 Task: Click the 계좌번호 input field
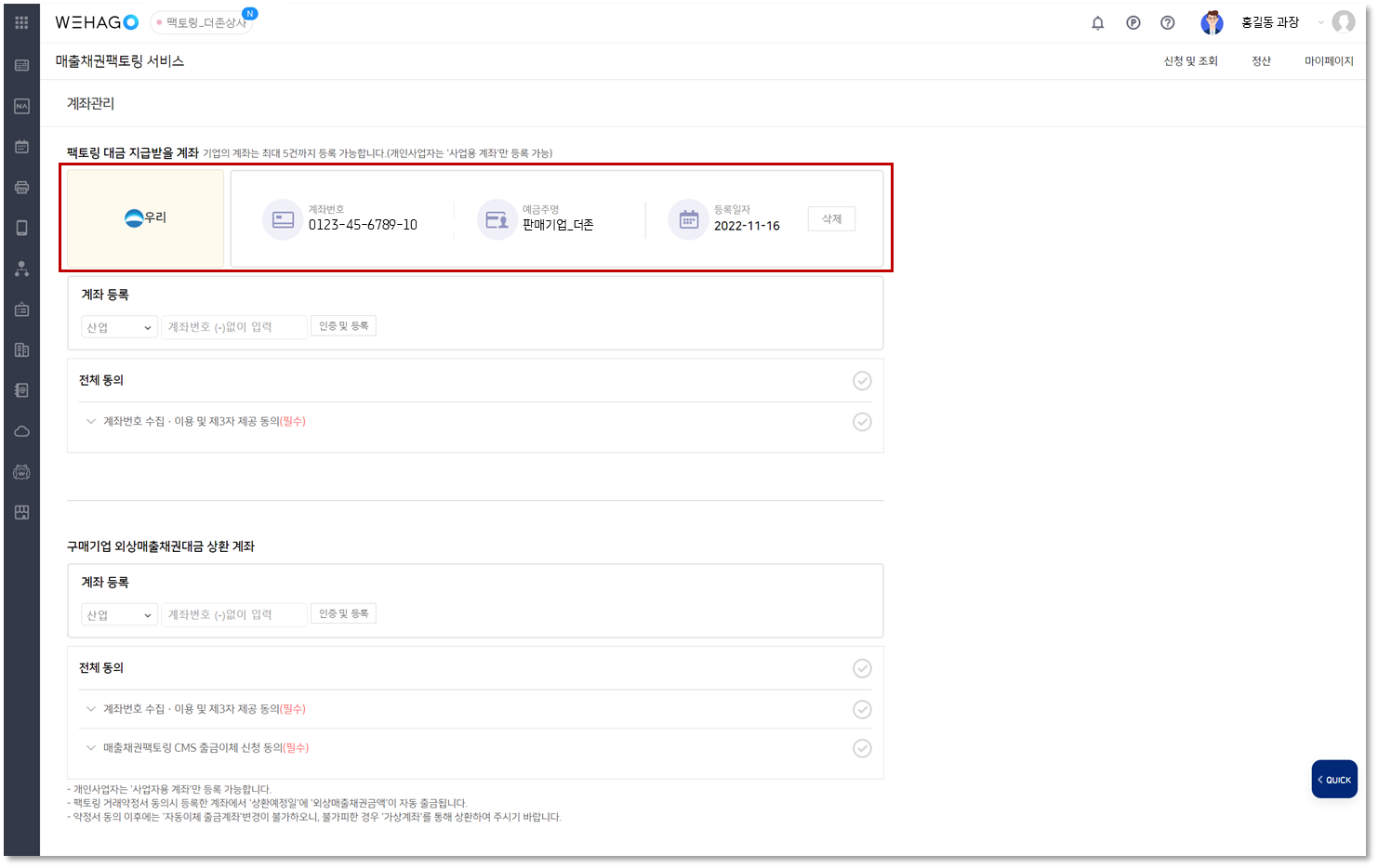[x=234, y=326]
